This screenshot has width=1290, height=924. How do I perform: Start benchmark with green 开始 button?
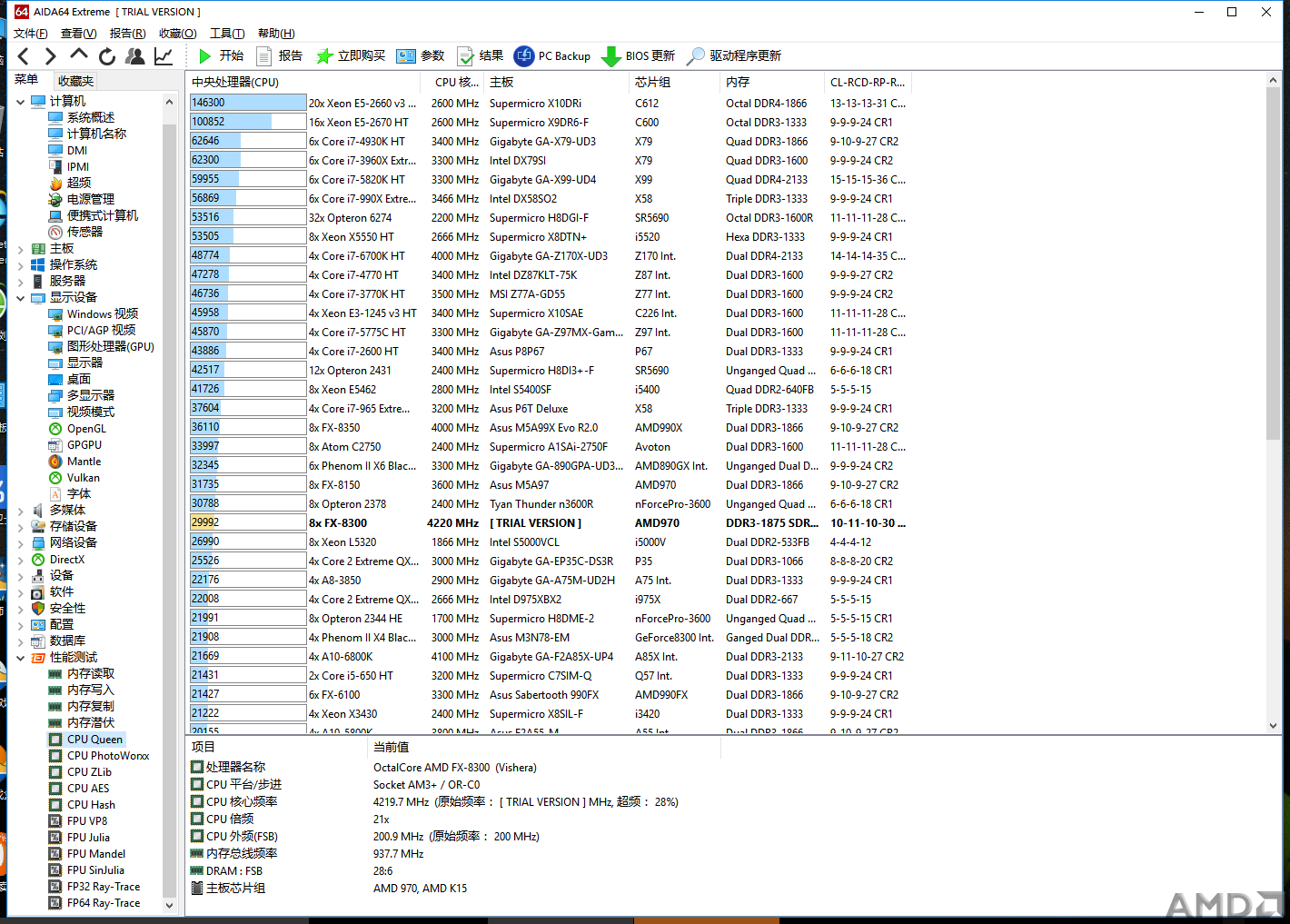coord(221,56)
